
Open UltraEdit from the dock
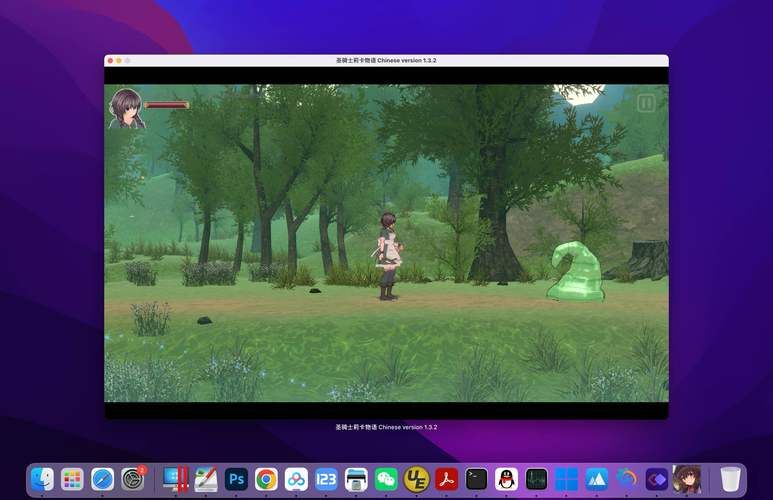[x=416, y=479]
